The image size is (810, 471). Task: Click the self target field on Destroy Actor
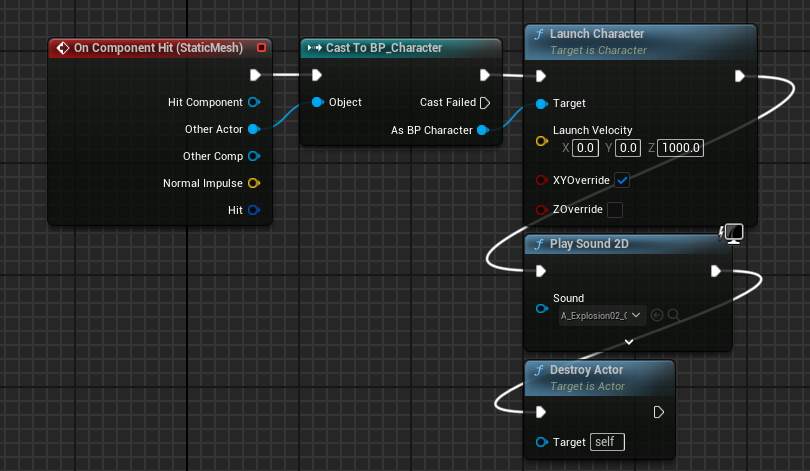(607, 442)
